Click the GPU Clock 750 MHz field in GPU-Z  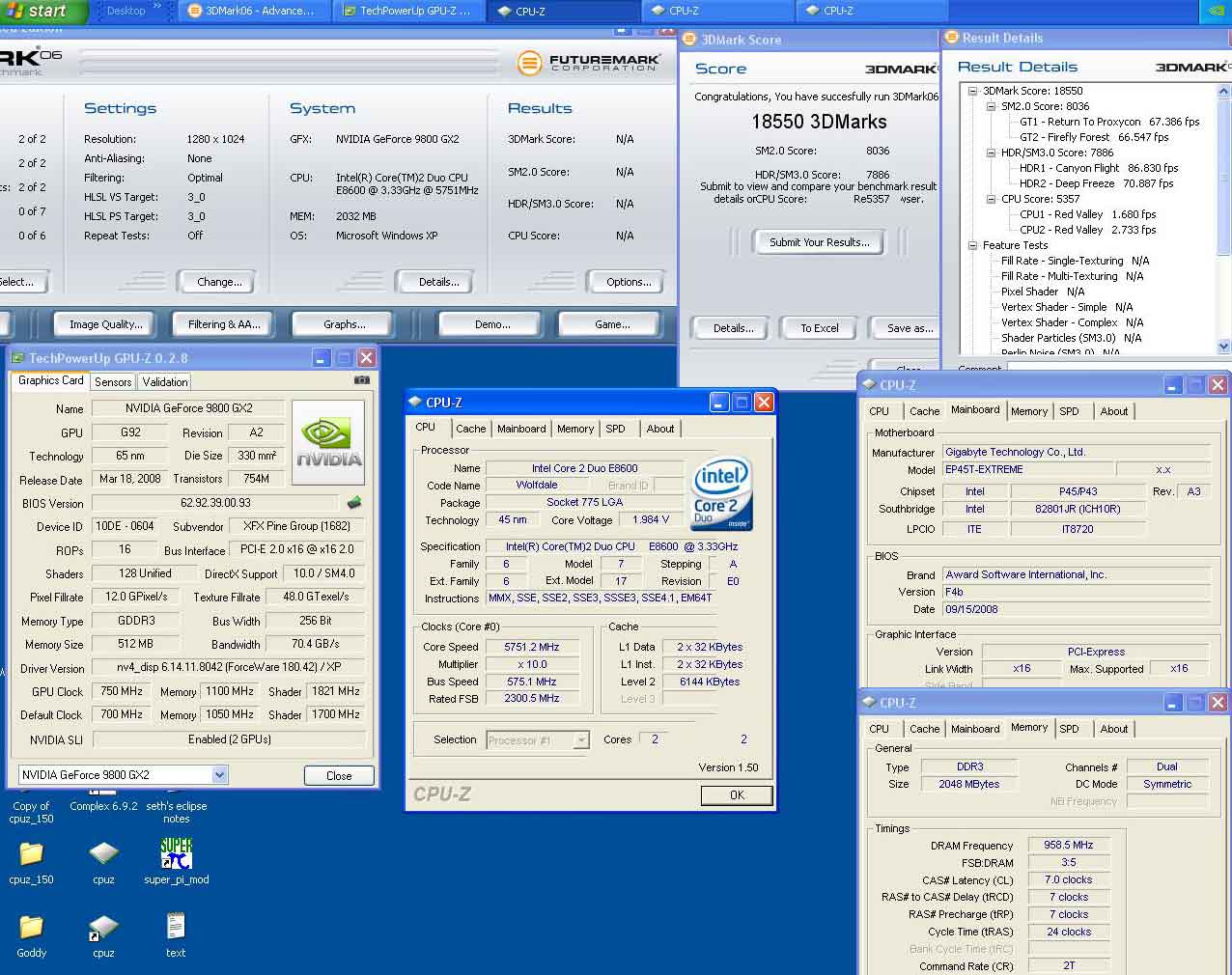[122, 691]
